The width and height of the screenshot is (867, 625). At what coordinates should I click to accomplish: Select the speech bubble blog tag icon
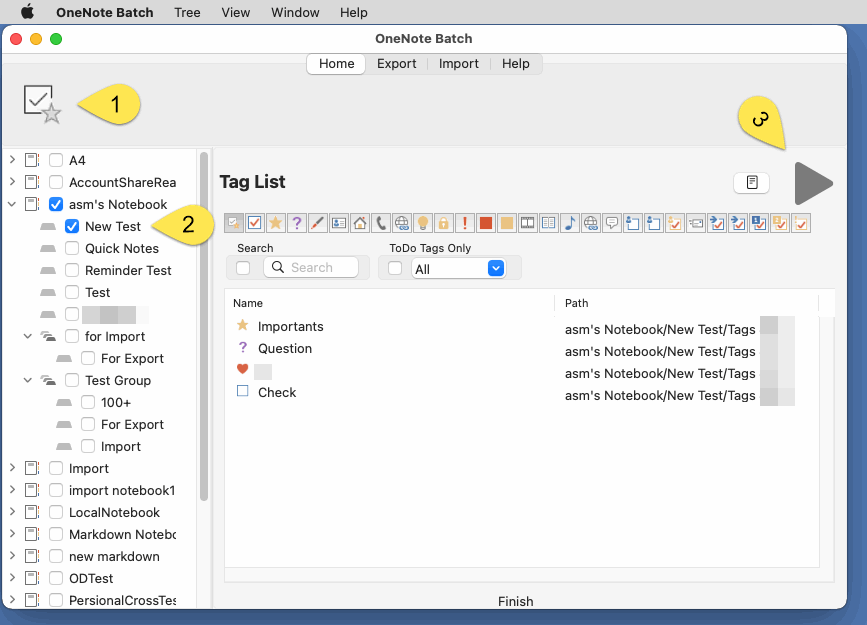click(612, 223)
